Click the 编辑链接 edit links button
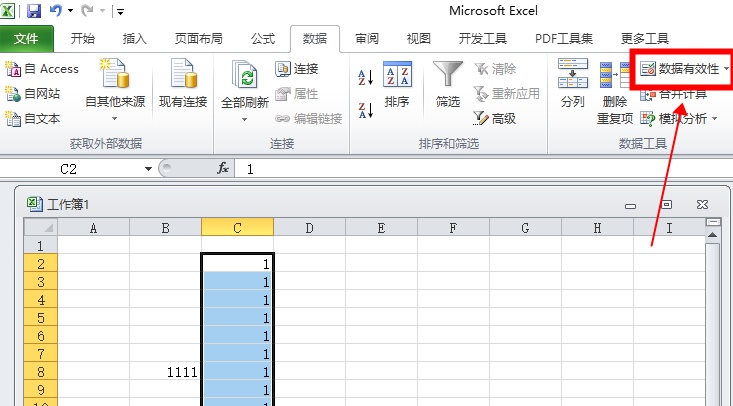Viewport: 733px width, 406px height. pyautogui.click(x=309, y=119)
